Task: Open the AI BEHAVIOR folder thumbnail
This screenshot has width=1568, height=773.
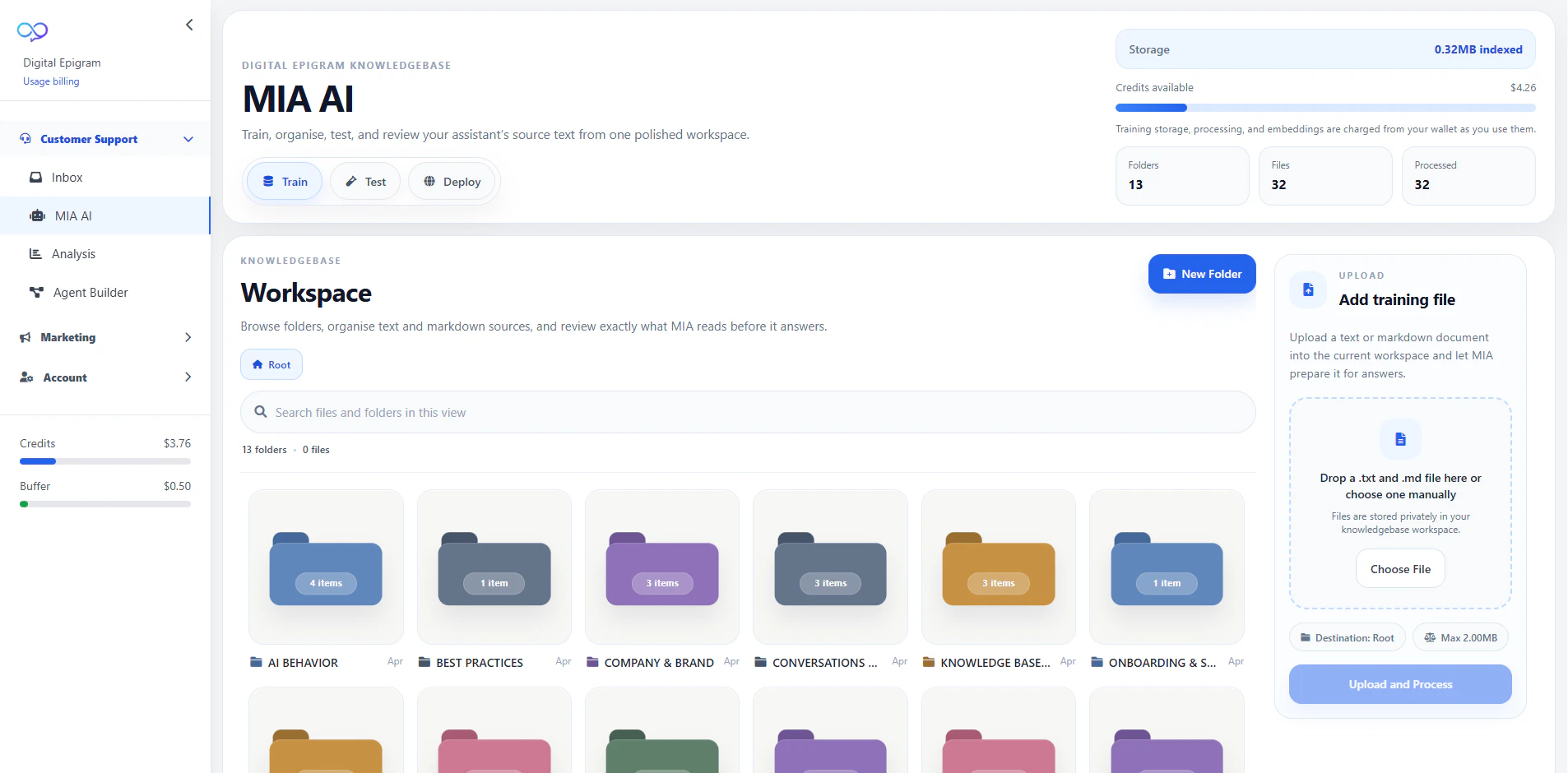Action: [326, 567]
